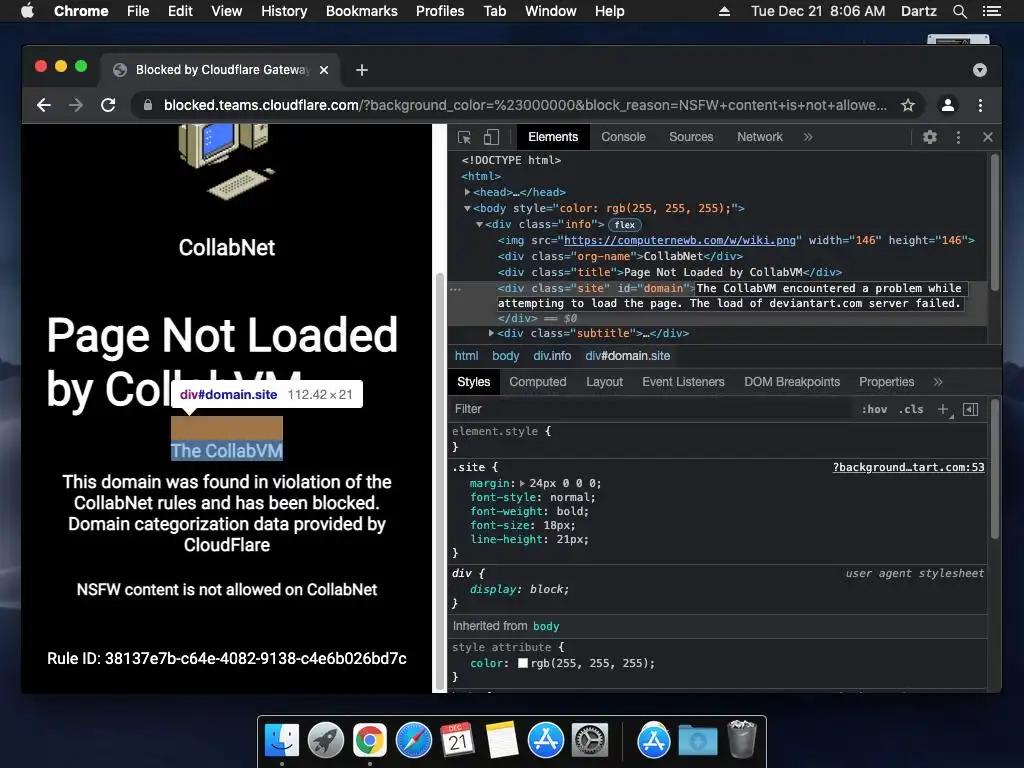Select html in the breadcrumb bar
1024x768 pixels.
coord(466,356)
